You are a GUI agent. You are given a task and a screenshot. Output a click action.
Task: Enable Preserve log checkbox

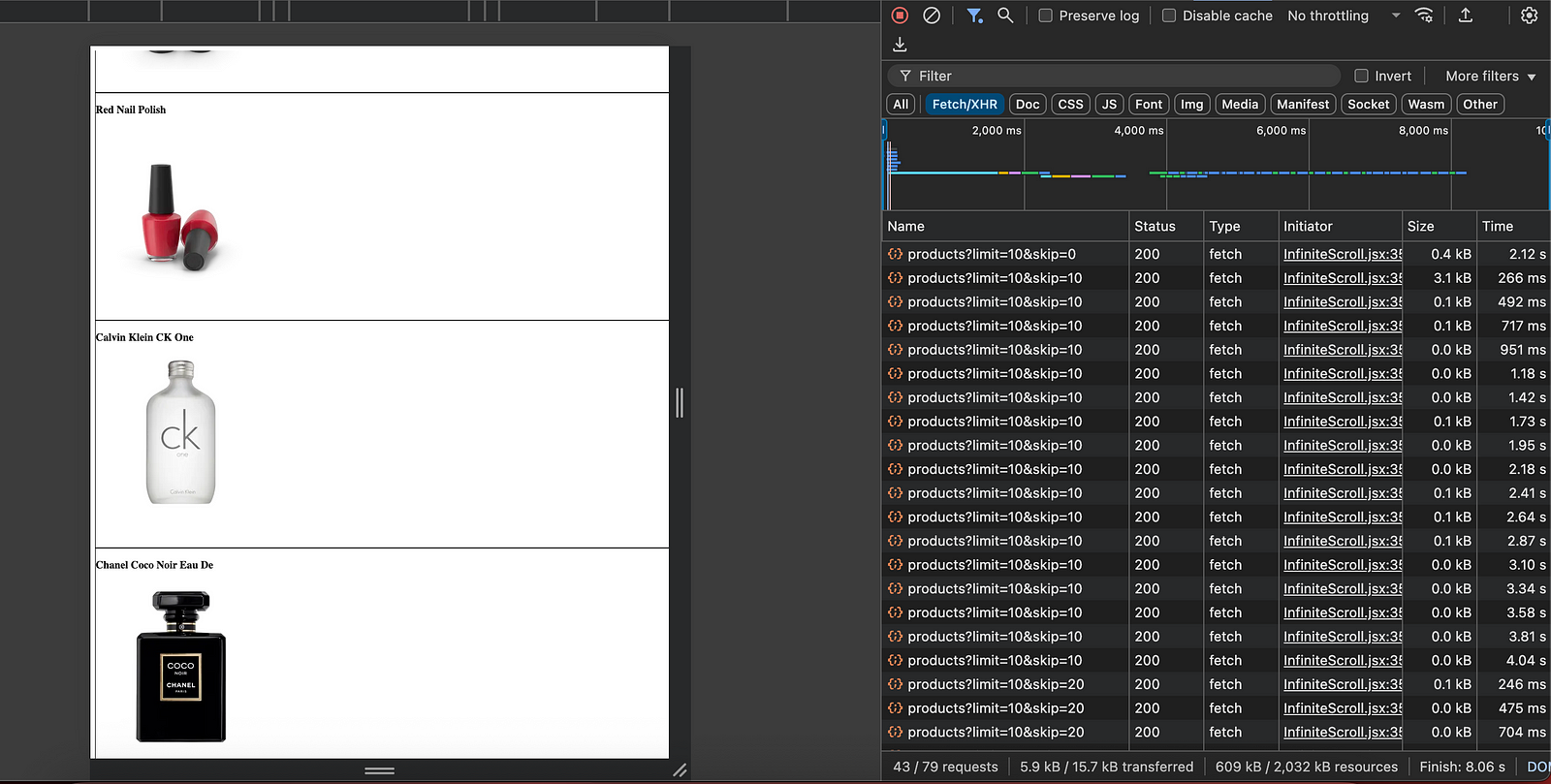[x=1045, y=16]
